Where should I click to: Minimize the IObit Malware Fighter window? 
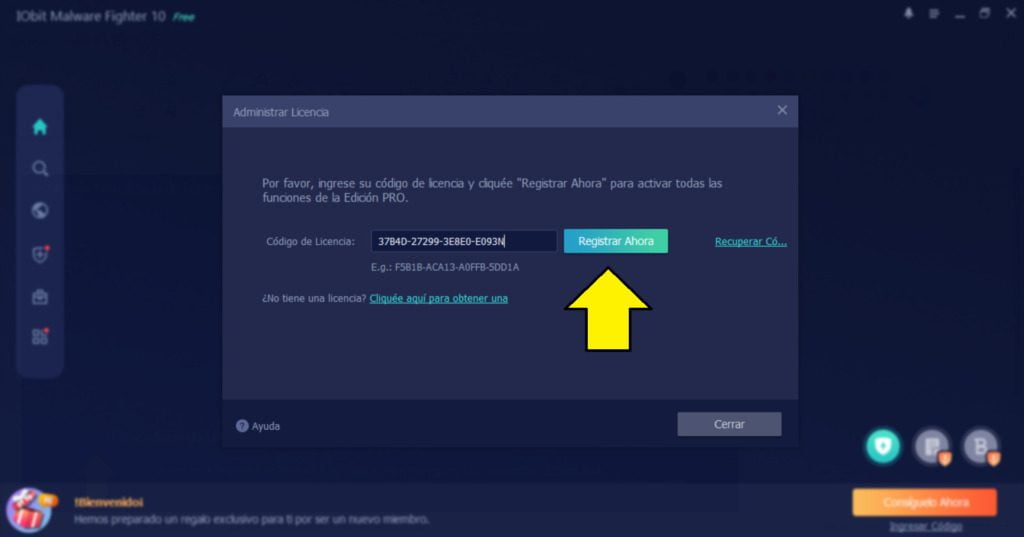tap(959, 14)
